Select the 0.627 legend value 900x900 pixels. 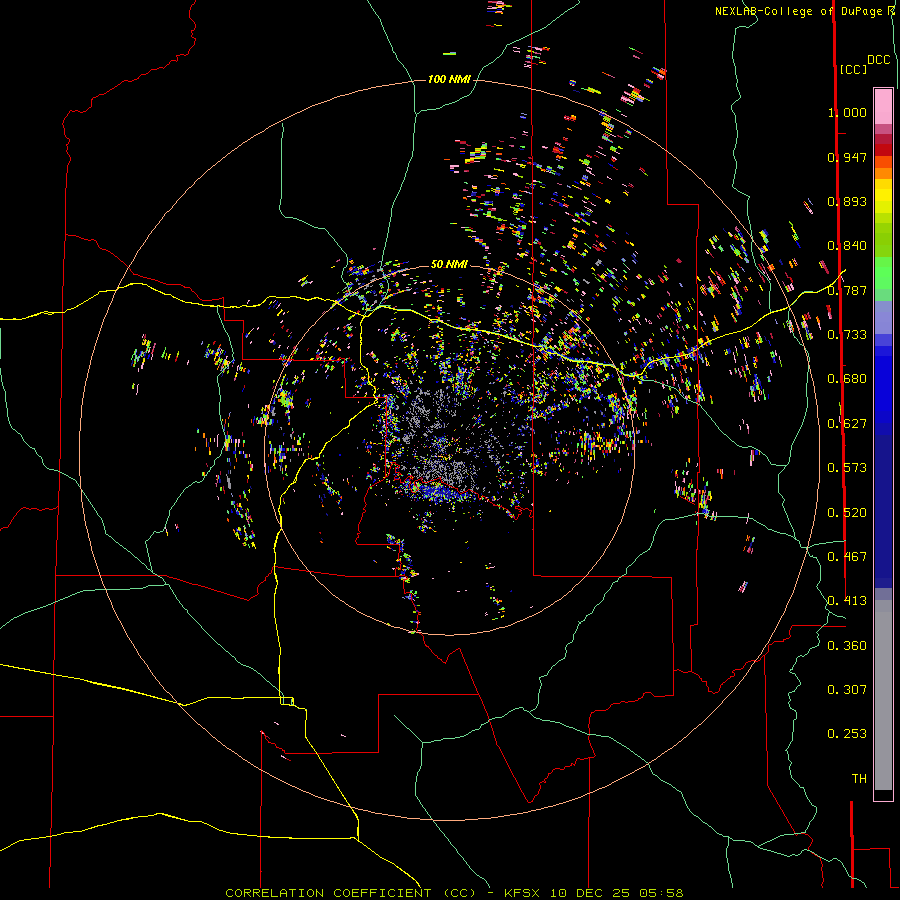847,424
